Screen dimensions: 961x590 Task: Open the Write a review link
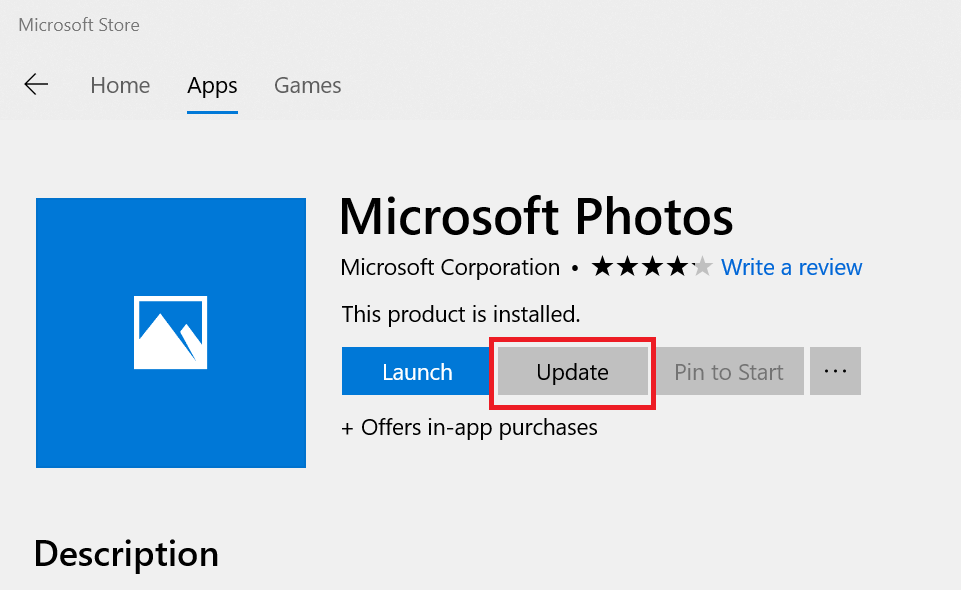tap(791, 267)
